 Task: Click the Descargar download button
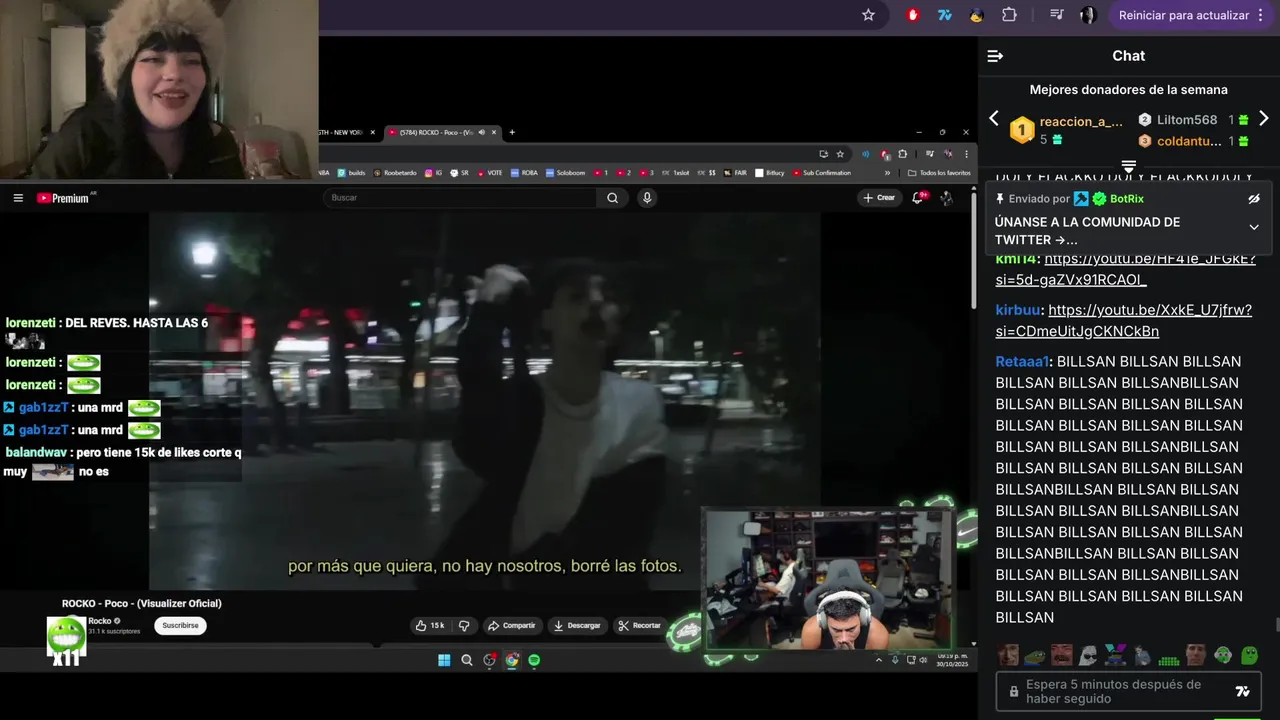(577, 626)
